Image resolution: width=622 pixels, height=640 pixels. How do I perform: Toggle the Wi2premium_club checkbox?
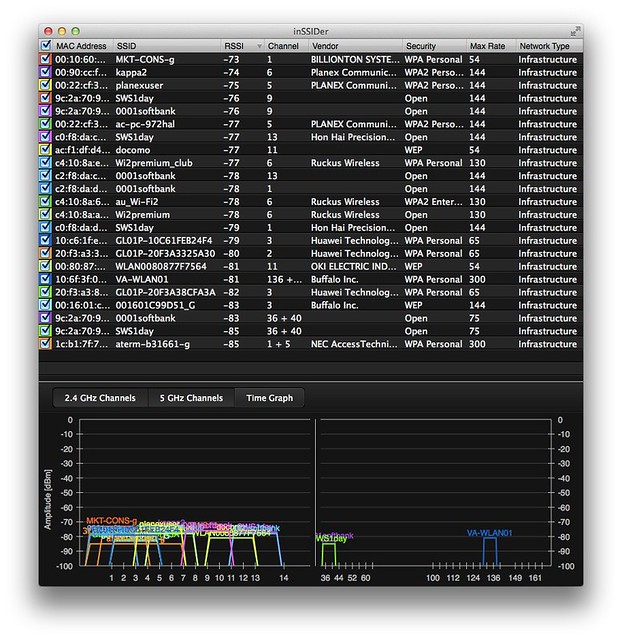(x=45, y=162)
